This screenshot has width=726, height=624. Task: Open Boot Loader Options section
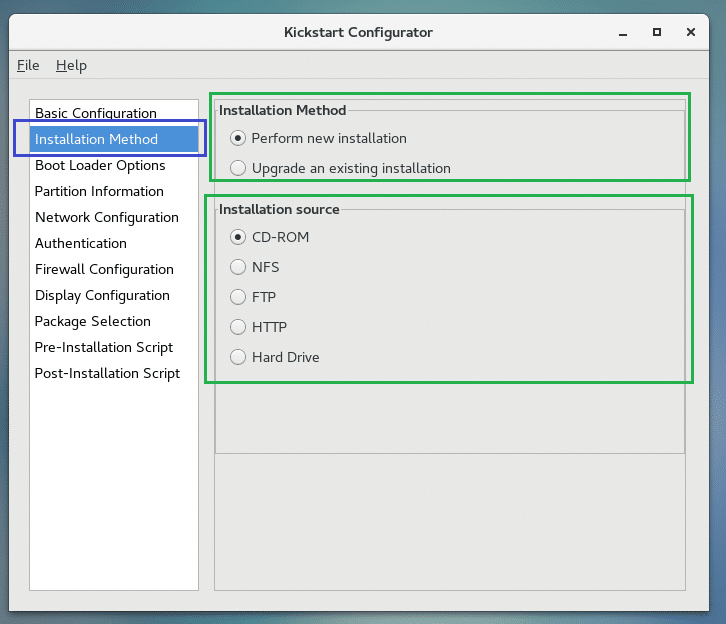(100, 165)
